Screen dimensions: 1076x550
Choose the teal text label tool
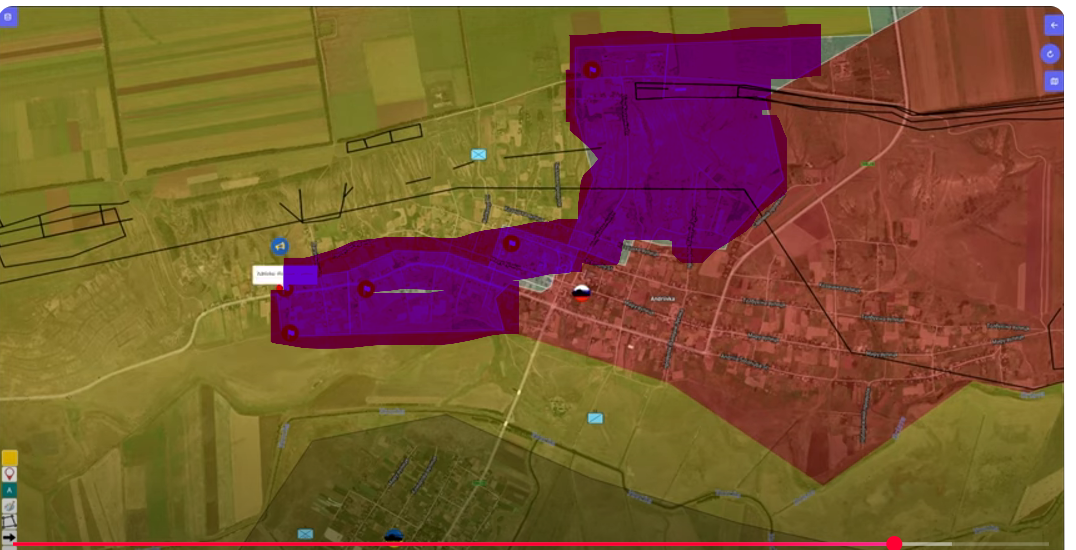click(x=10, y=490)
